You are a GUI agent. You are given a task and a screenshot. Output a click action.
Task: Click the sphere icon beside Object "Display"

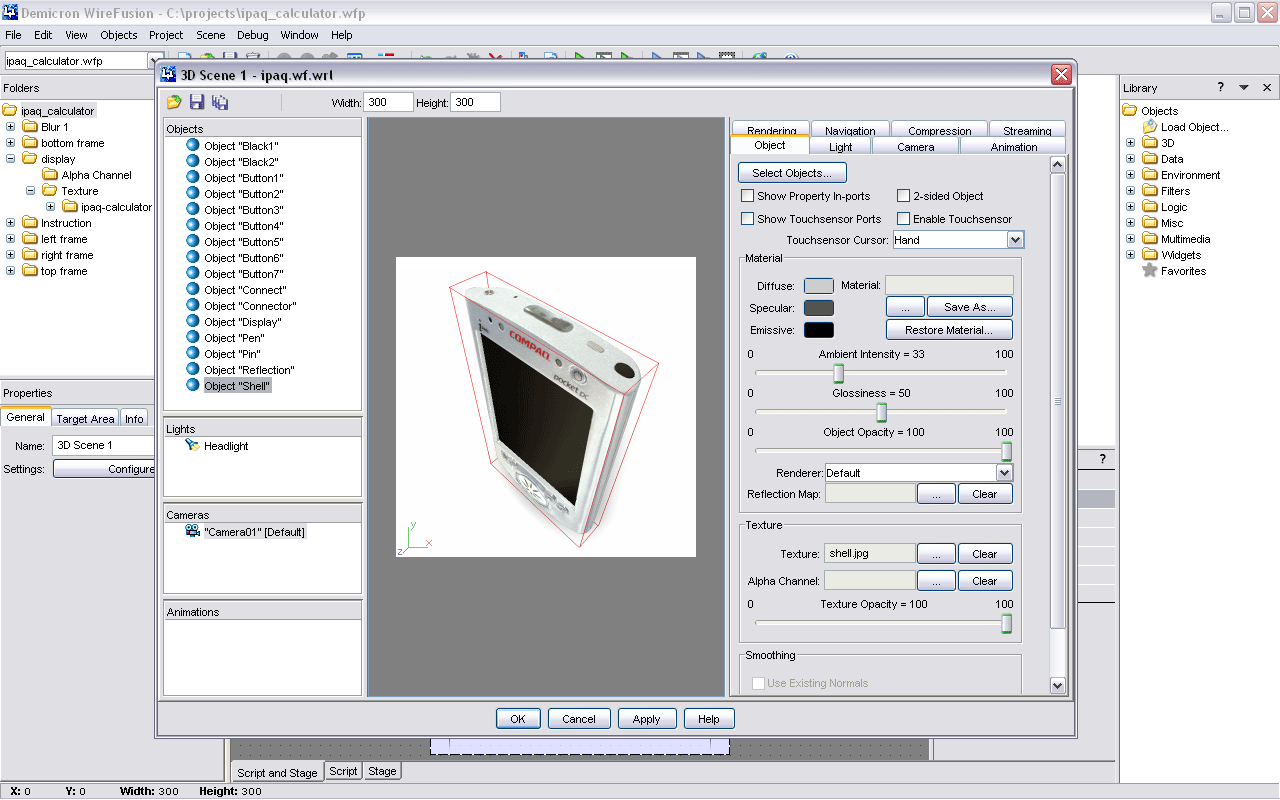[193, 322]
